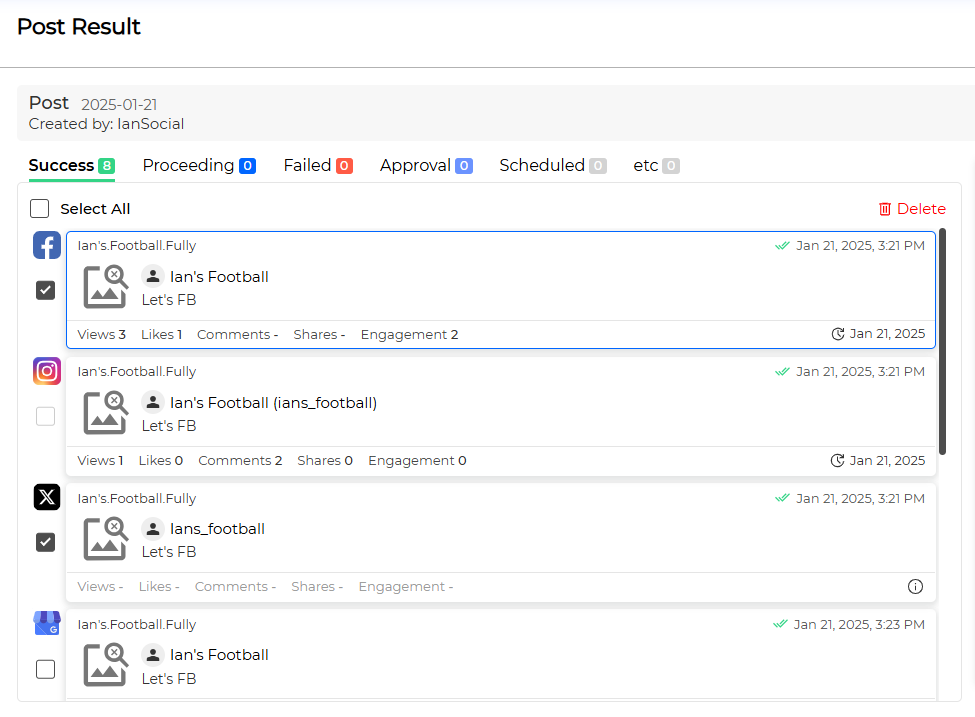Screen dimensions: 975x717
Task: Click 'Engagement 2' on the Facebook post
Action: tap(409, 335)
